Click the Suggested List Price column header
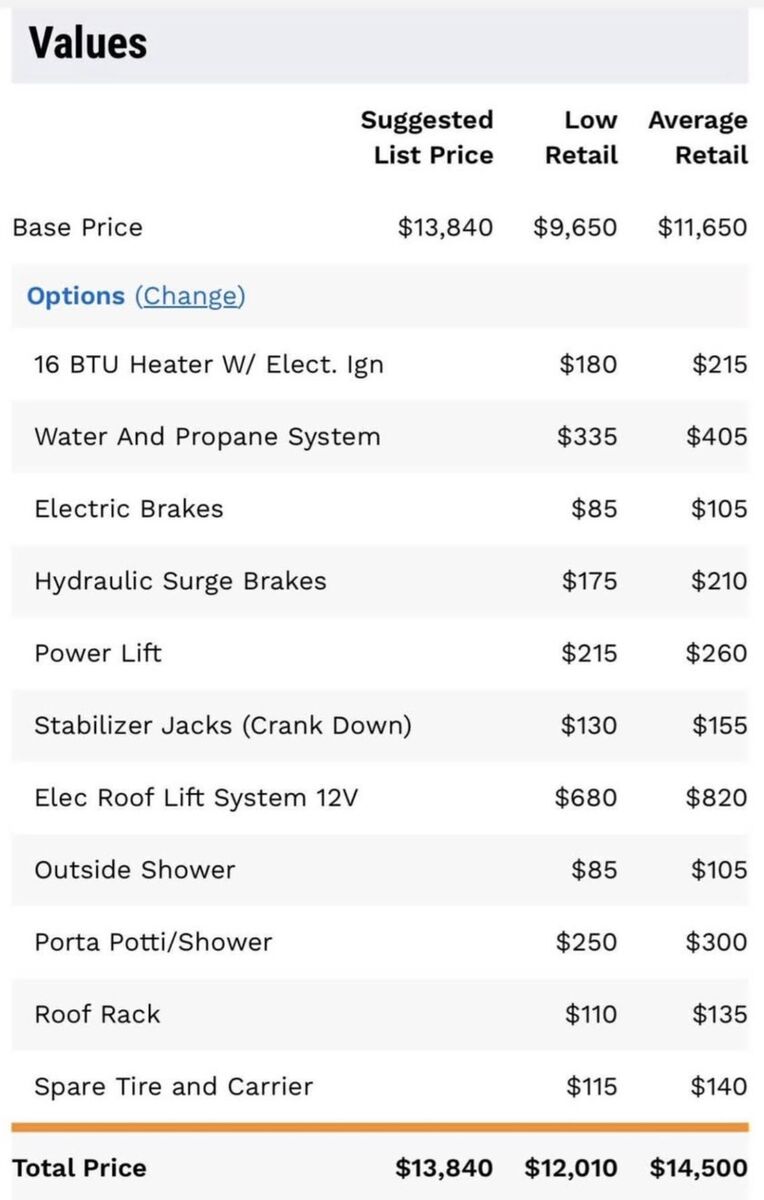 [427, 137]
